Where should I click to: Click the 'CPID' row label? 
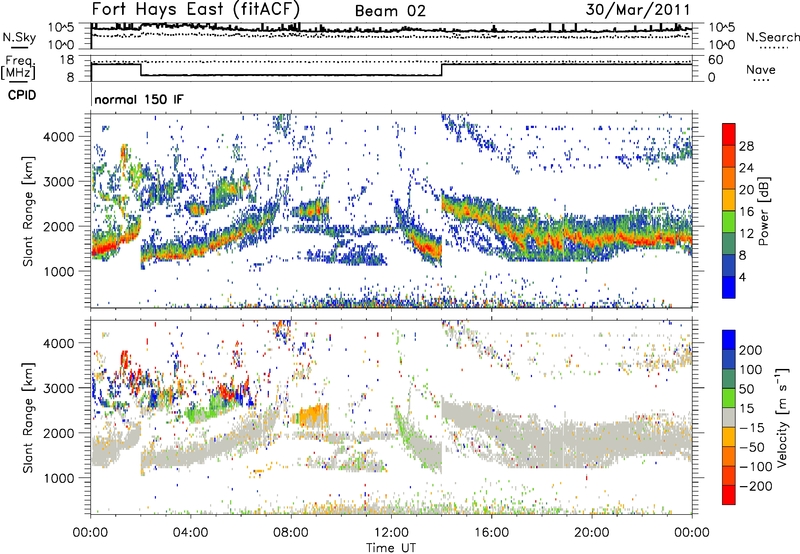tap(22, 95)
